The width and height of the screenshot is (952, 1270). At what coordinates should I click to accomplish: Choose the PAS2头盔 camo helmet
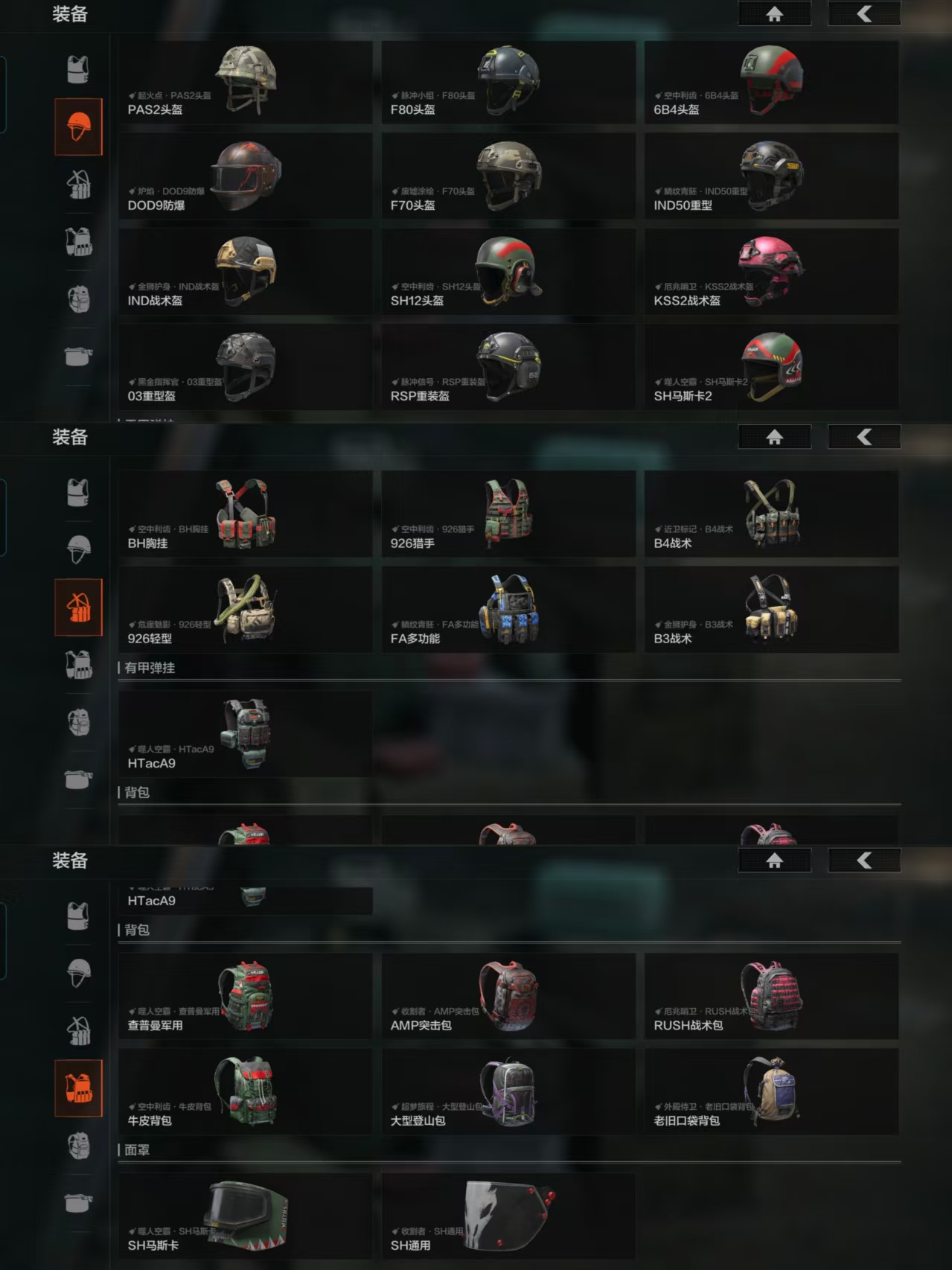pos(246,83)
